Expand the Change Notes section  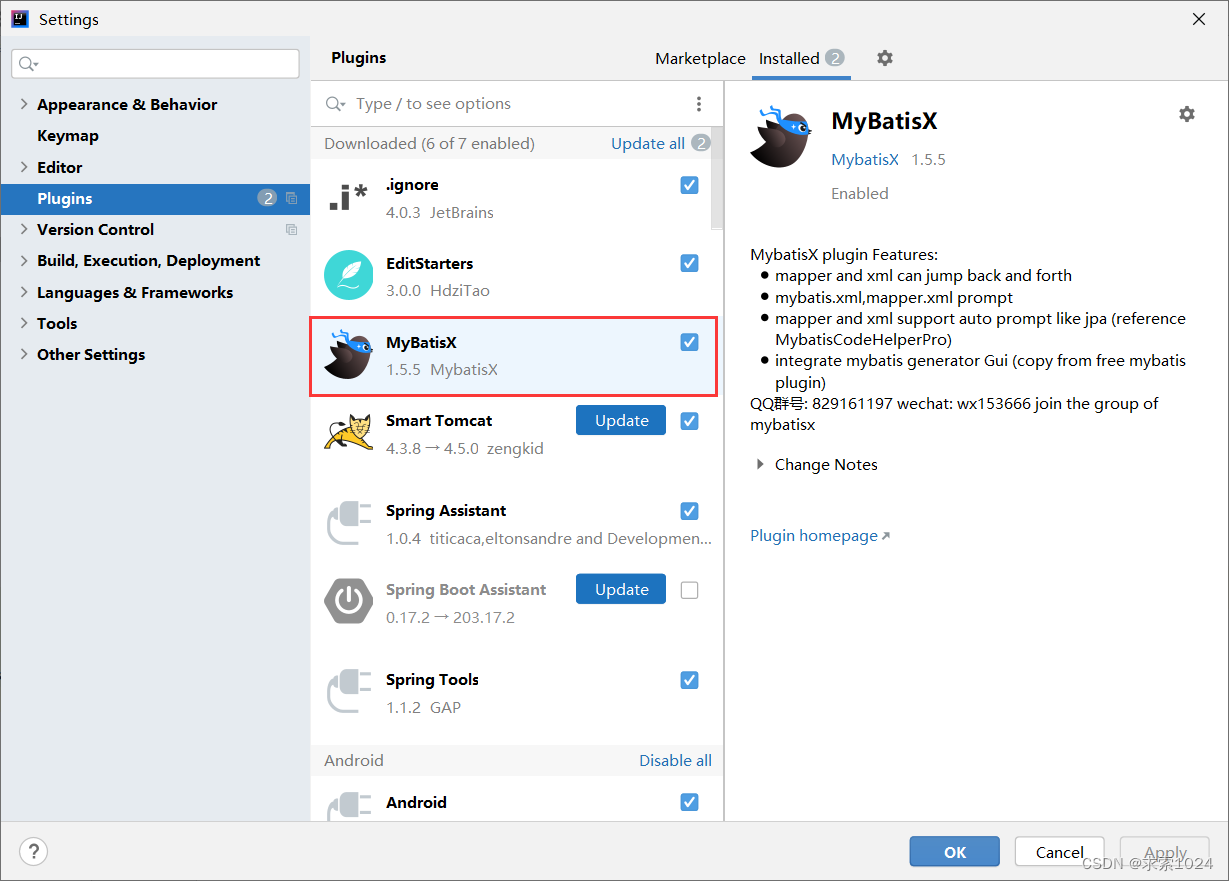point(760,464)
